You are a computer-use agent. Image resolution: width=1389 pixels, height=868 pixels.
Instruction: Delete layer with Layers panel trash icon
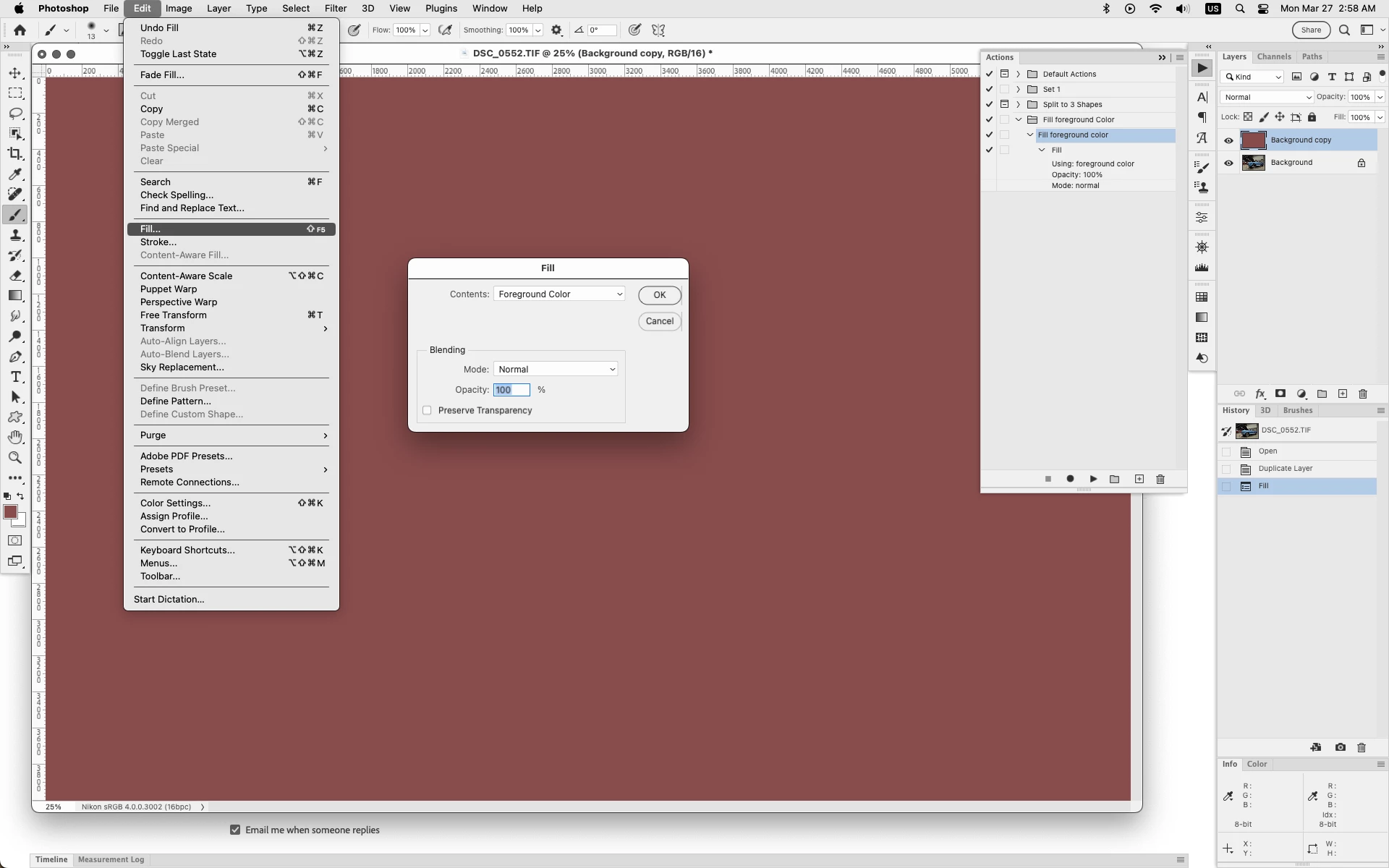tap(1363, 394)
